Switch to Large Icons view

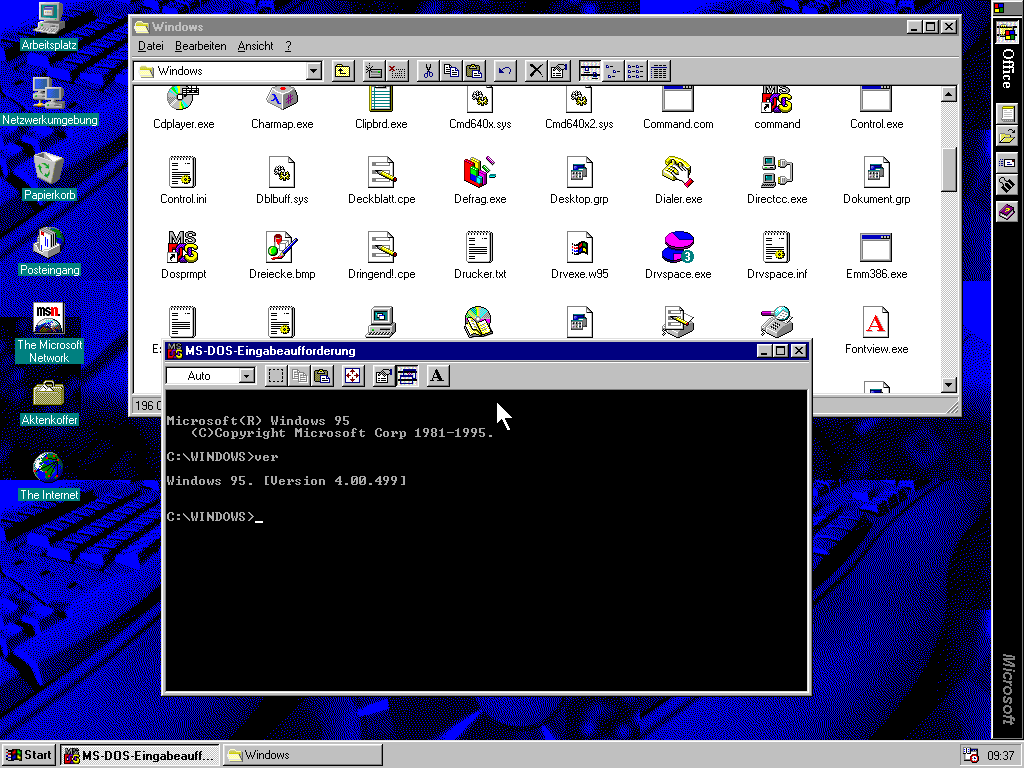(590, 71)
